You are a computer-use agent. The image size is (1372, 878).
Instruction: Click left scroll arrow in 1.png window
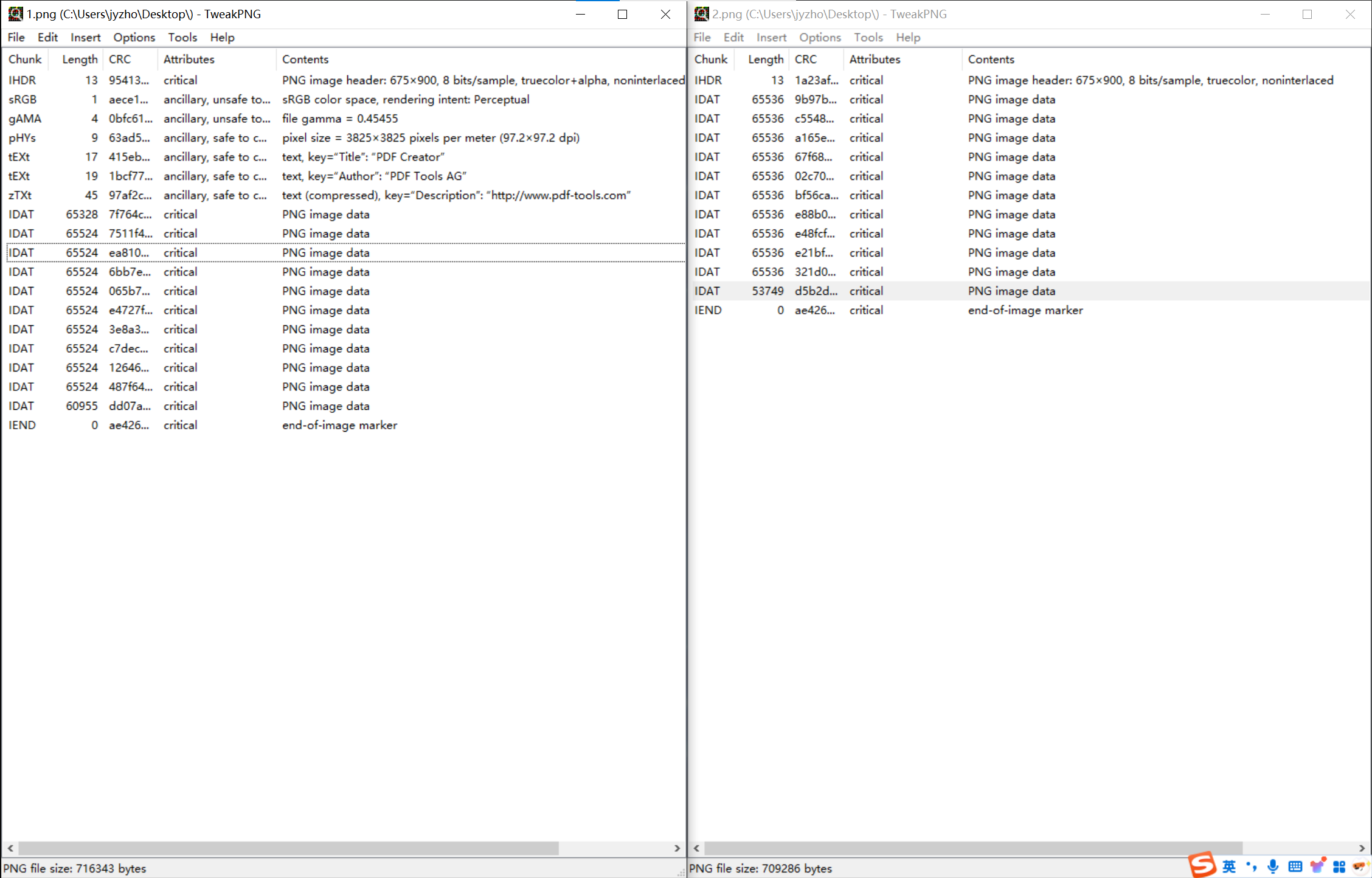point(10,848)
